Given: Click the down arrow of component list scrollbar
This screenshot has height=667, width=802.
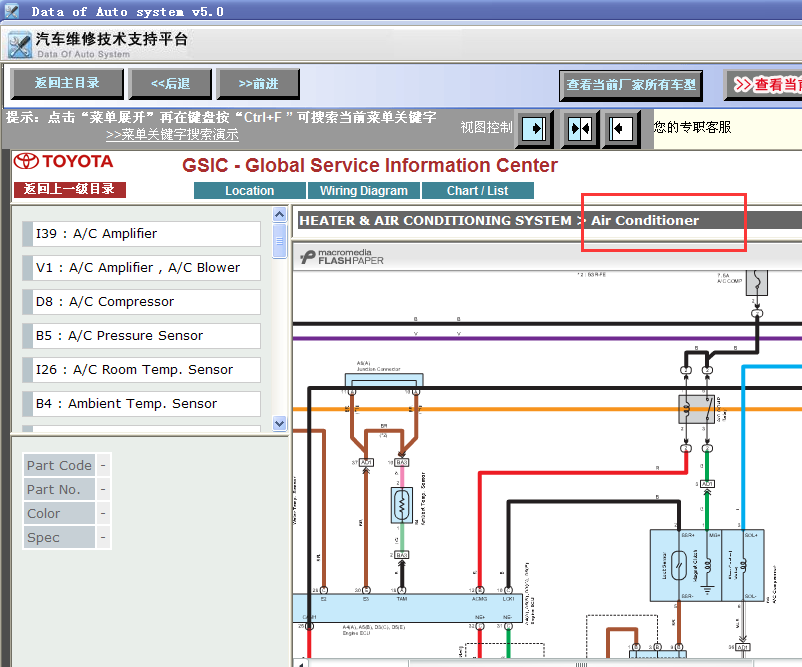Looking at the screenshot, I should [x=279, y=424].
